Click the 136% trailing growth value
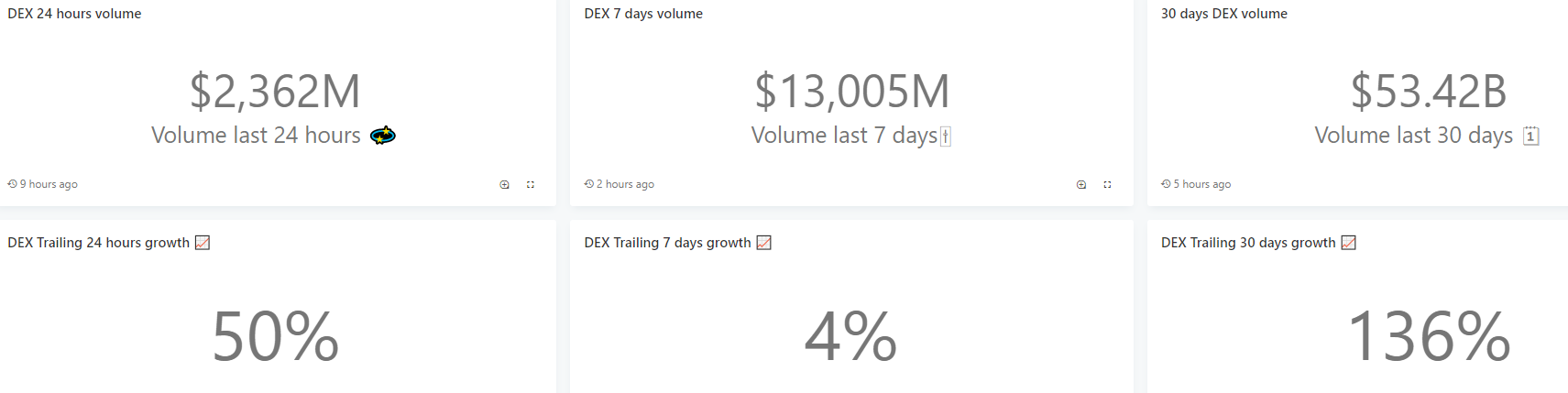Viewport: 1568px width, 393px height. (1428, 336)
